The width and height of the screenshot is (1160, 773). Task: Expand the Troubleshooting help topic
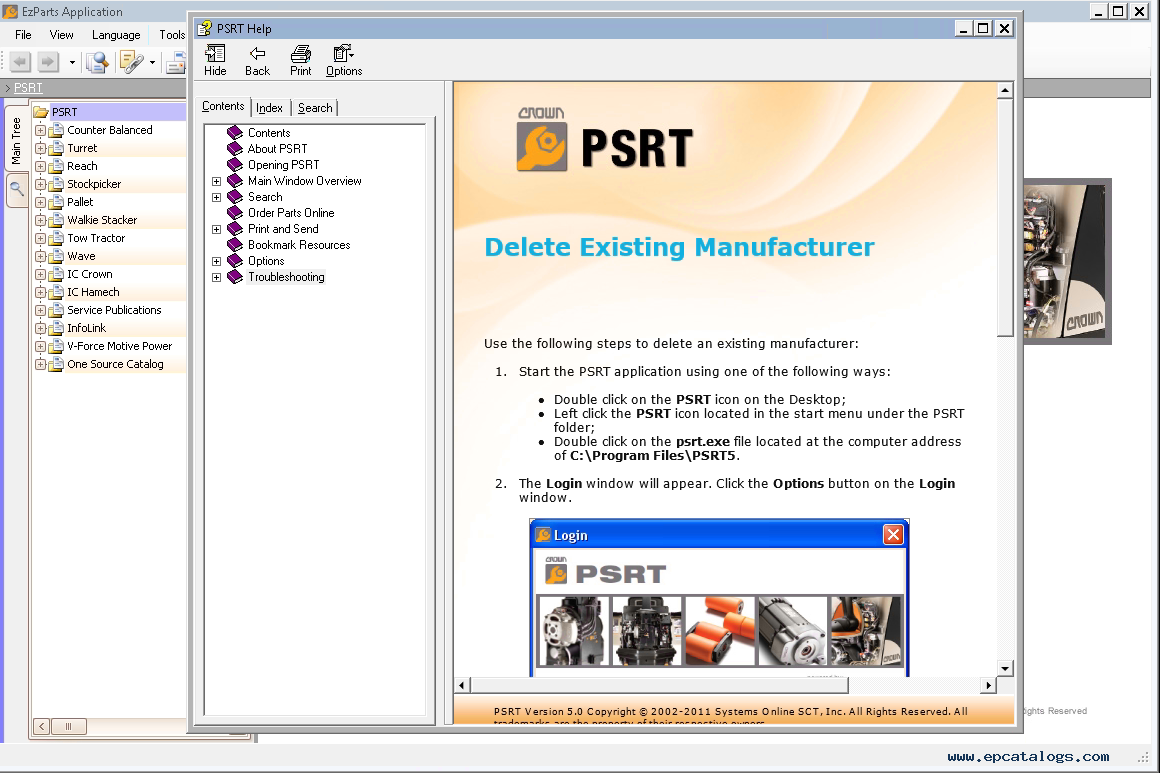(216, 277)
